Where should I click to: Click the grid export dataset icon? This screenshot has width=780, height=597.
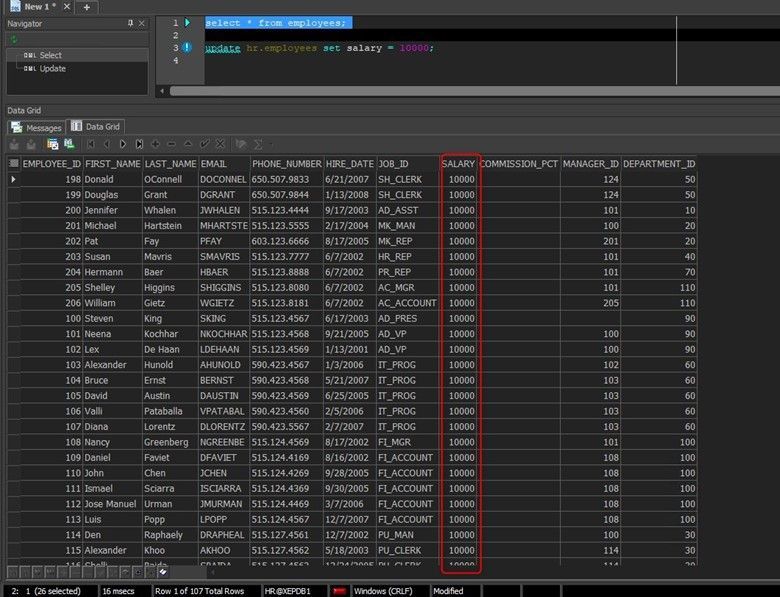(x=52, y=144)
